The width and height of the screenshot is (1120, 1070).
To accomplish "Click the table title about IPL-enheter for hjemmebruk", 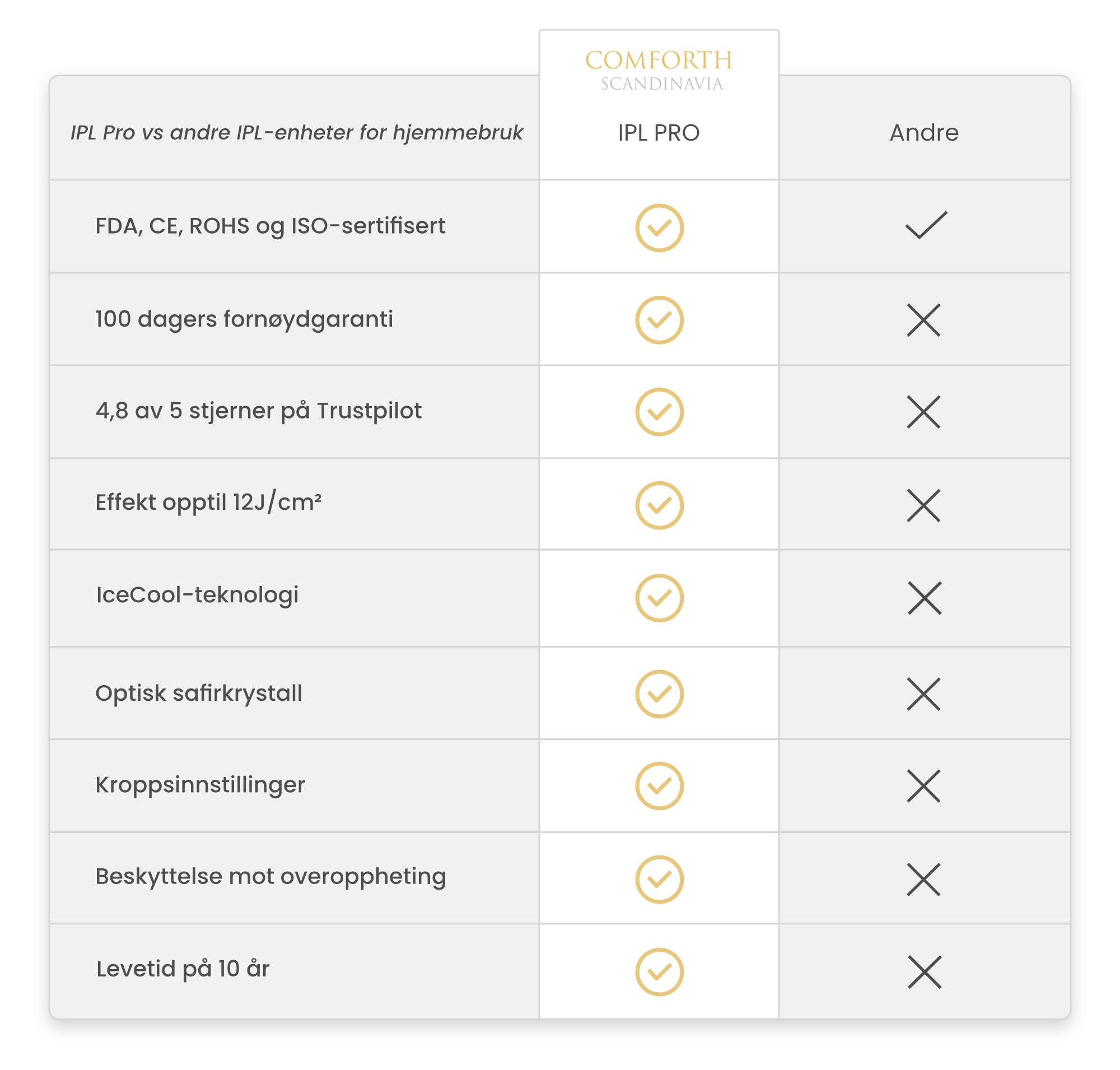I will (x=297, y=133).
